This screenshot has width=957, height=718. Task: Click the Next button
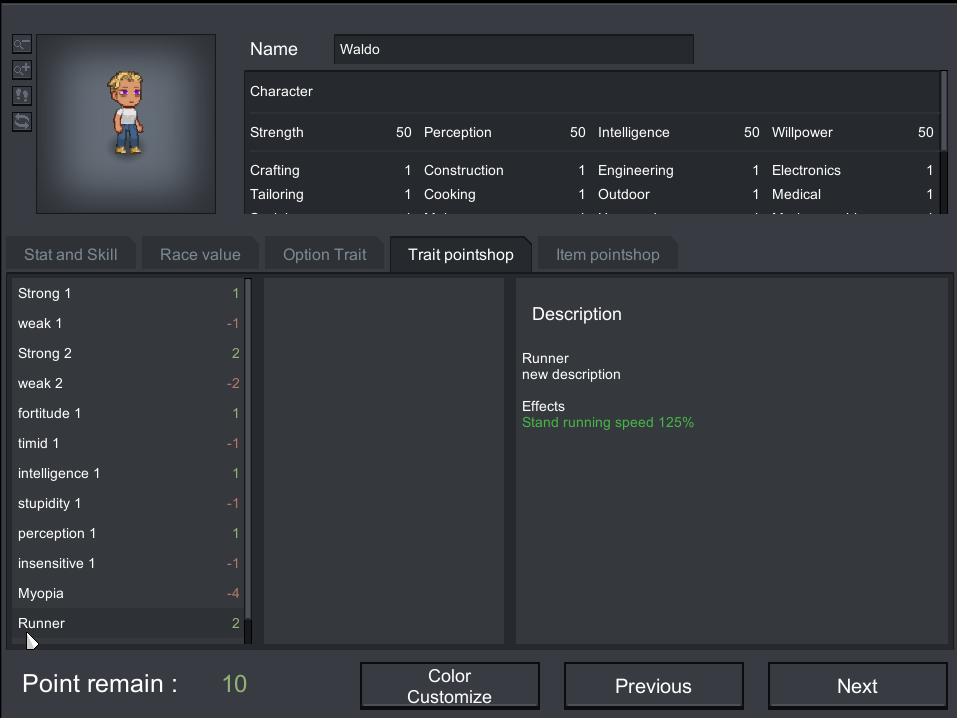pos(857,686)
